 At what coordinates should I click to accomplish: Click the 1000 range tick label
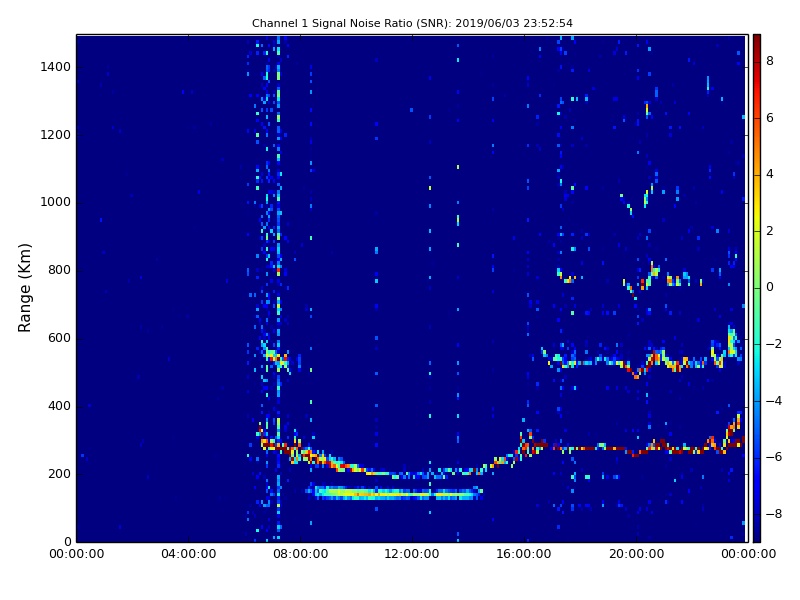[x=55, y=202]
